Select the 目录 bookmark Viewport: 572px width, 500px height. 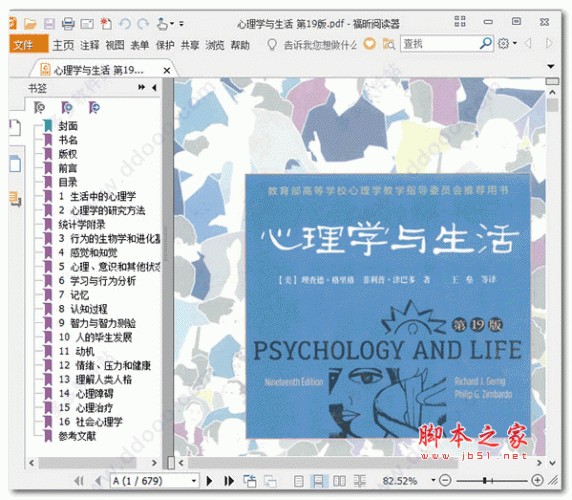pos(68,182)
